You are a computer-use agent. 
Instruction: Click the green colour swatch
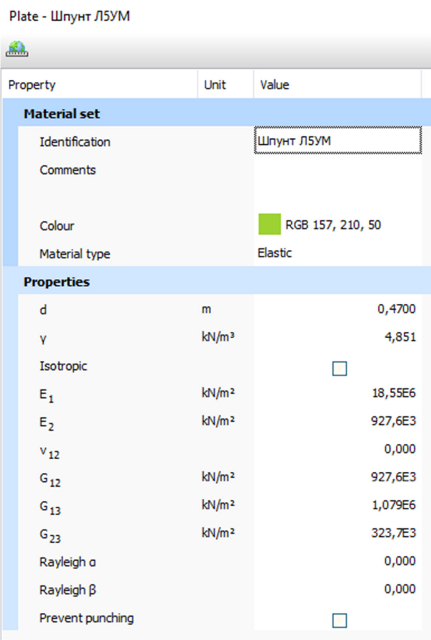tap(269, 224)
